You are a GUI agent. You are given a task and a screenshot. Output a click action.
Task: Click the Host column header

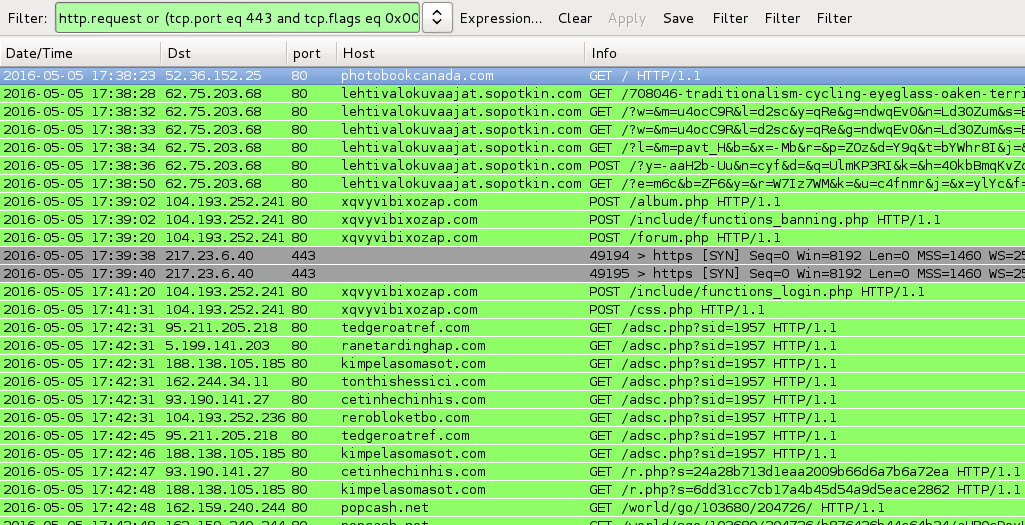[x=458, y=53]
